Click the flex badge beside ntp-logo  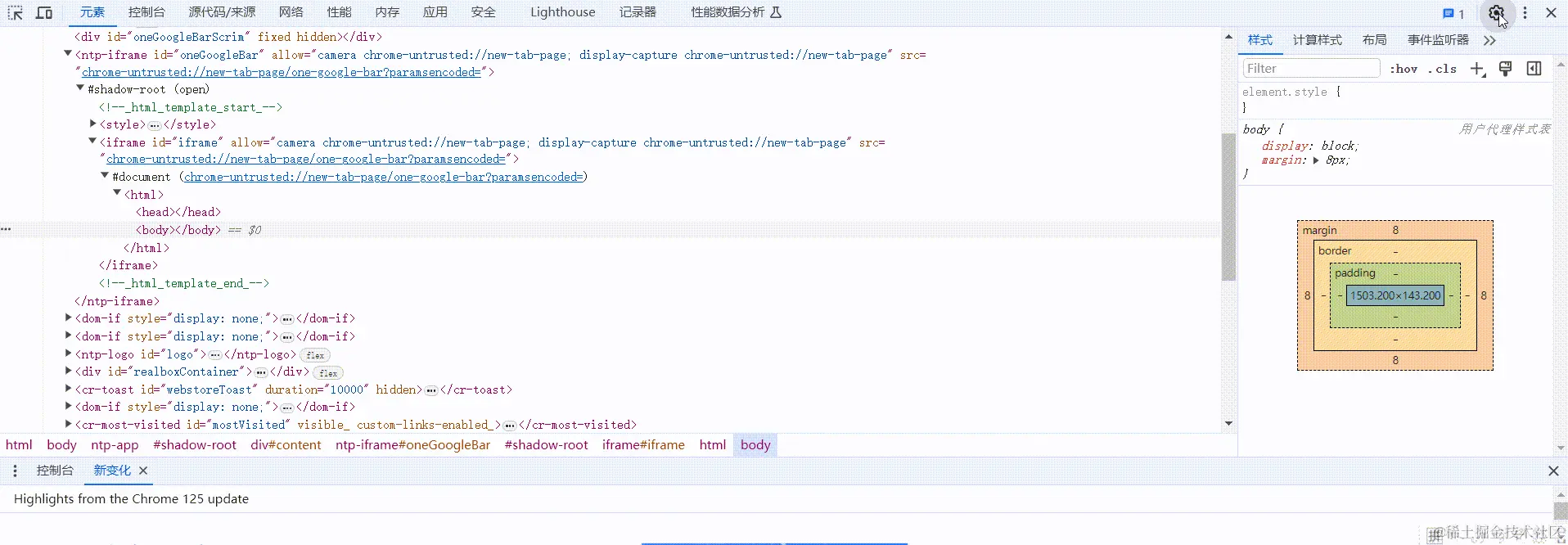pos(315,355)
